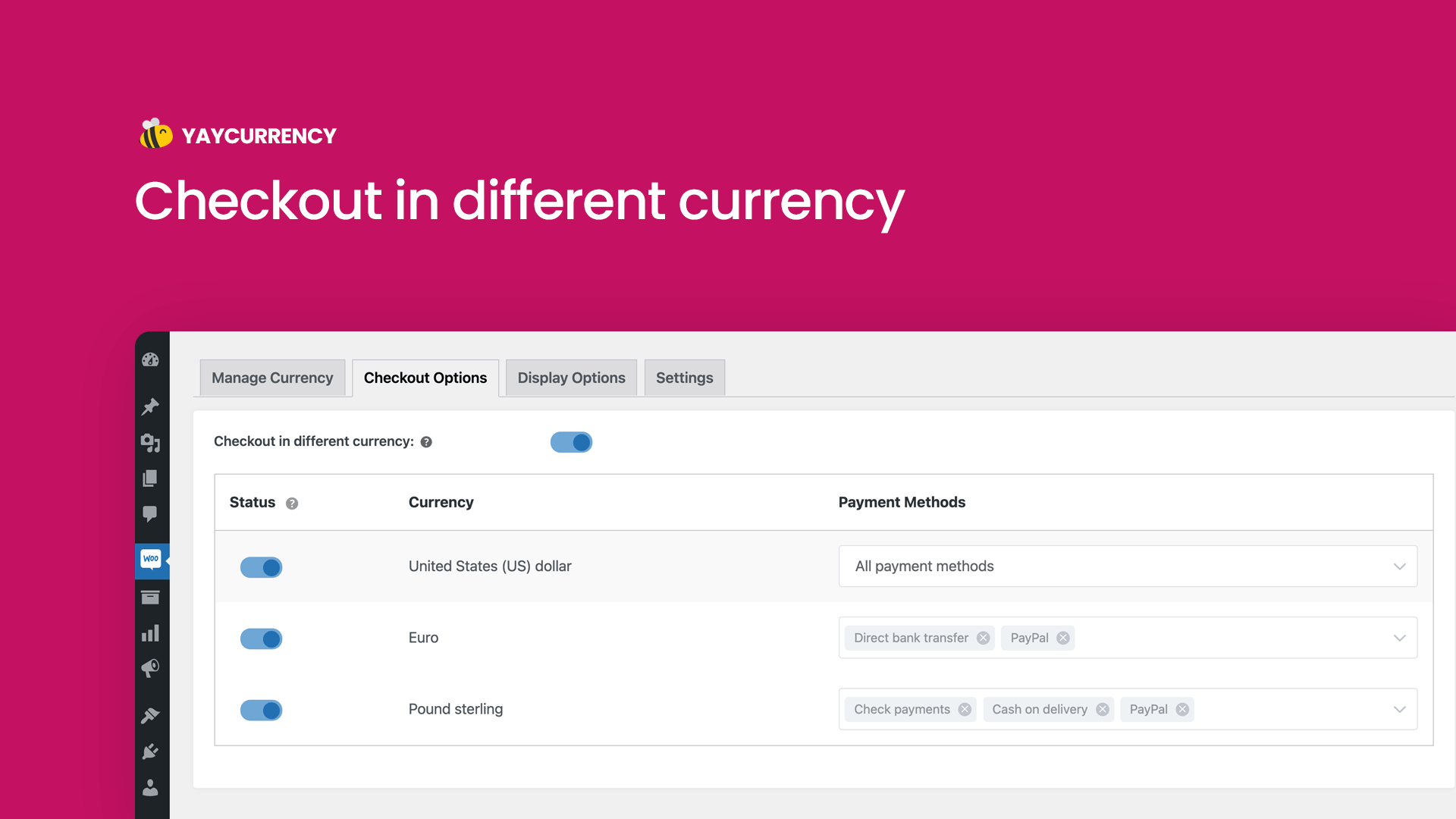The width and height of the screenshot is (1456, 819).
Task: Disable the Euro currency status toggle
Action: point(259,638)
